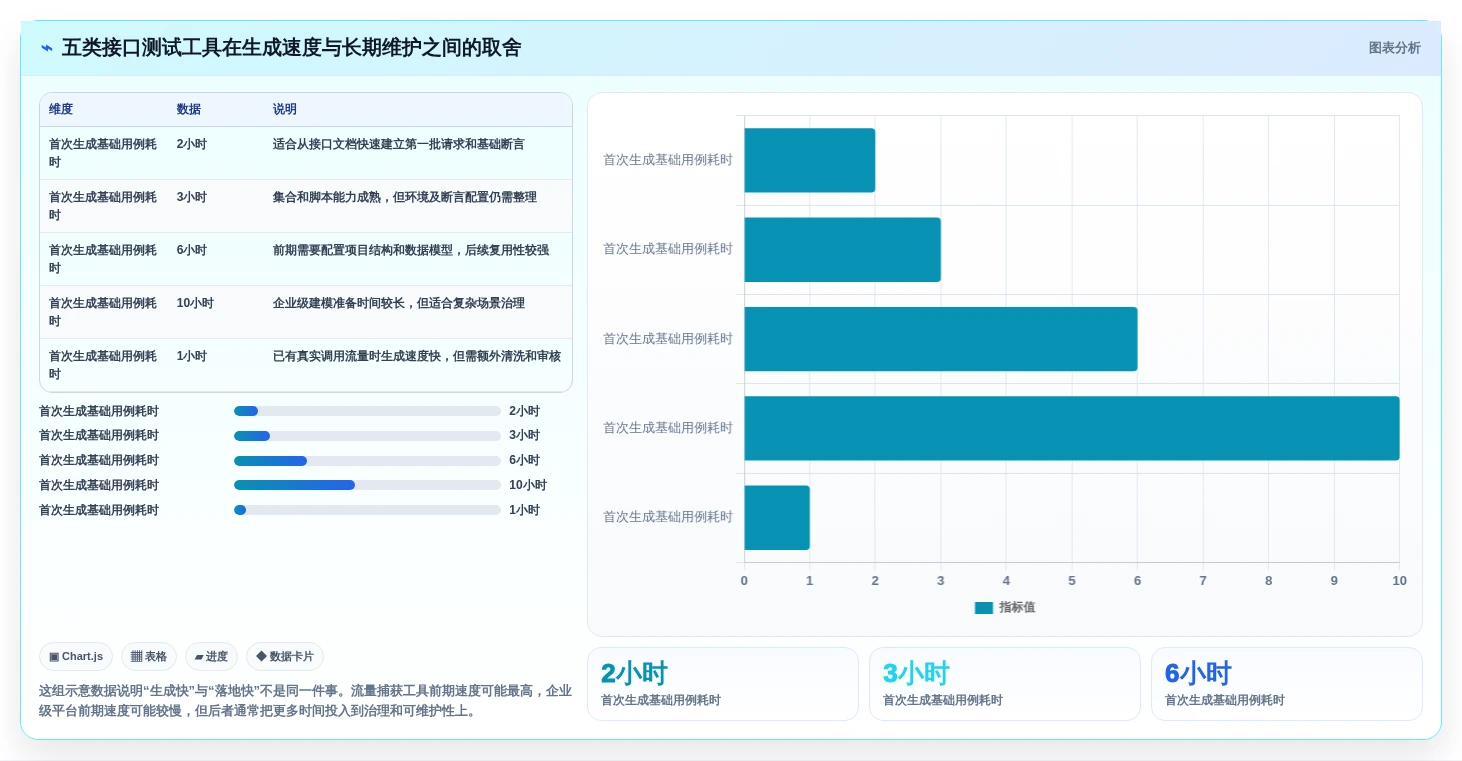Click the shortest chart bar ending at 1
1462x761 pixels.
click(776, 517)
